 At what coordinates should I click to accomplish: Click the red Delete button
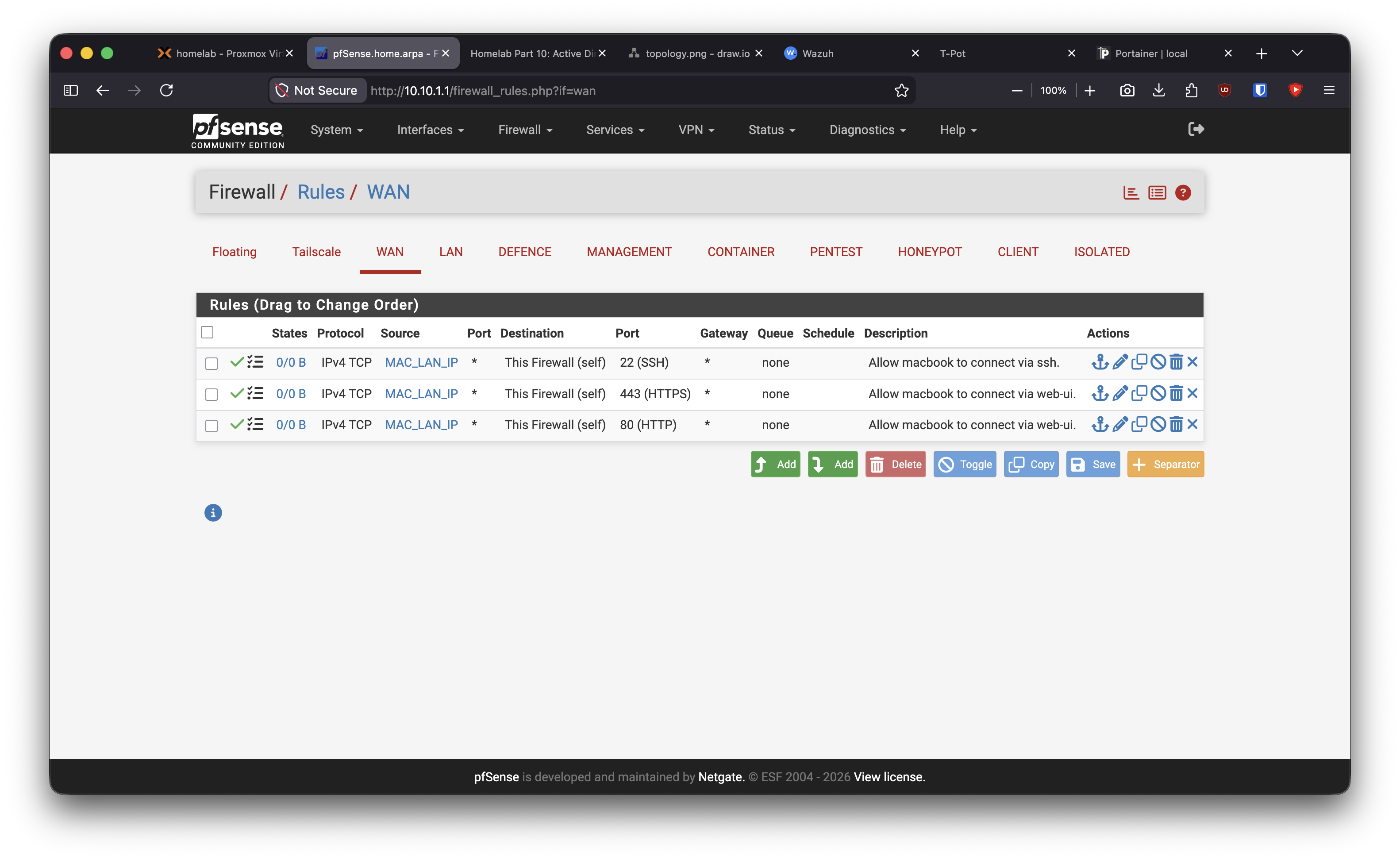coord(896,464)
